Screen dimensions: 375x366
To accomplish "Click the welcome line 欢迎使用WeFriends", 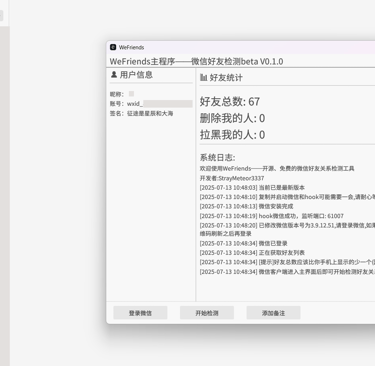I will 277,168.
